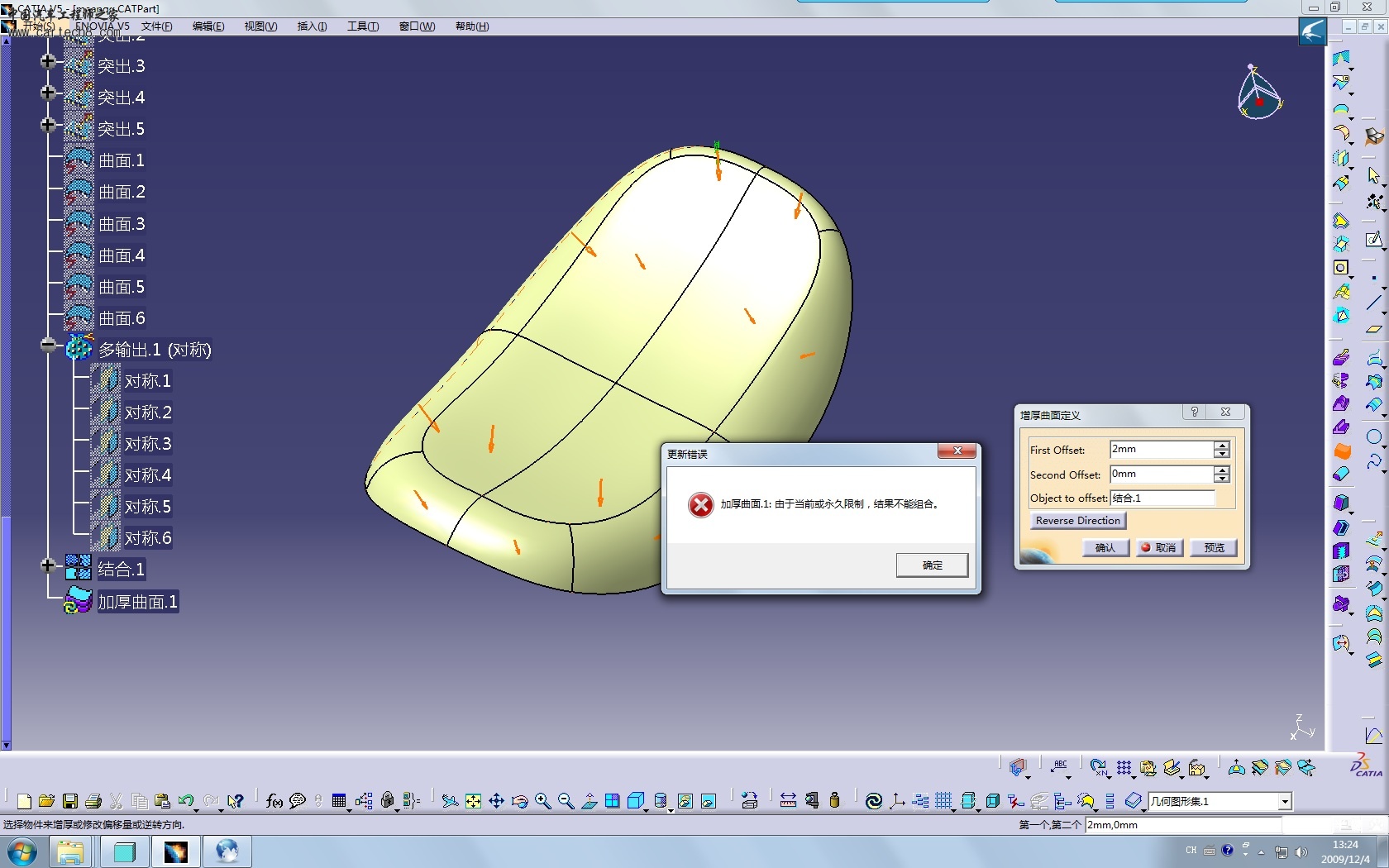Click the Axis System icon
This screenshot has width=1389, height=868.
pyautogui.click(x=896, y=801)
